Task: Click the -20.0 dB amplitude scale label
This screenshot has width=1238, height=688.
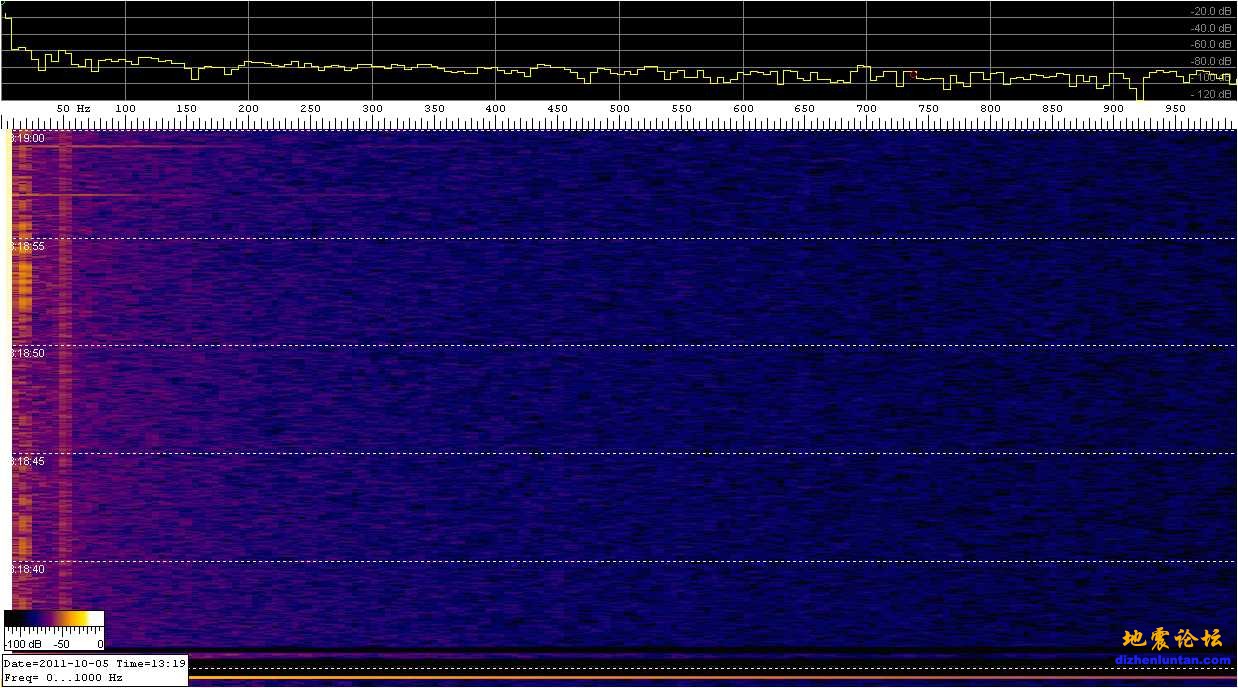Action: [1209, 12]
